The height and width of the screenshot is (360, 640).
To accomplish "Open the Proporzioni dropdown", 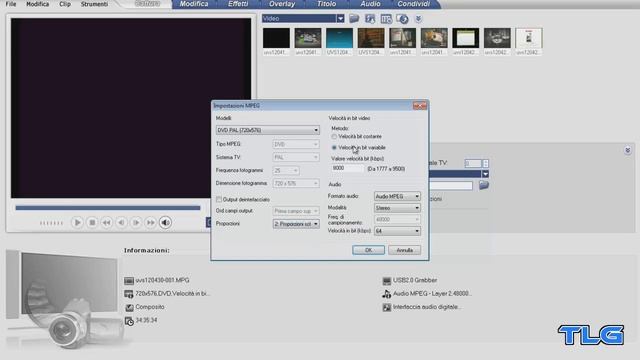I will (296, 224).
